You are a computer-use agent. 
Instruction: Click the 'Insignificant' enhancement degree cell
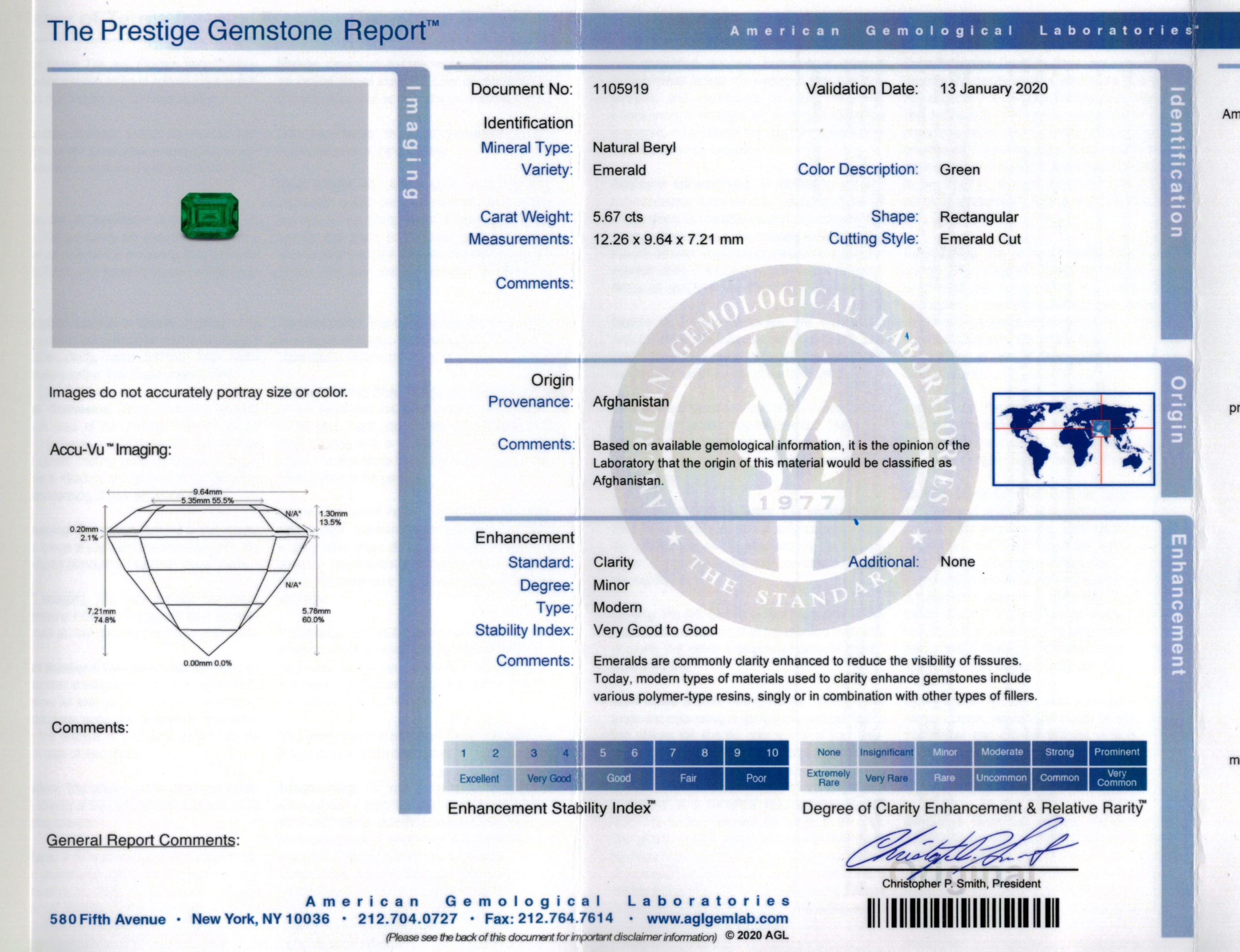(886, 752)
